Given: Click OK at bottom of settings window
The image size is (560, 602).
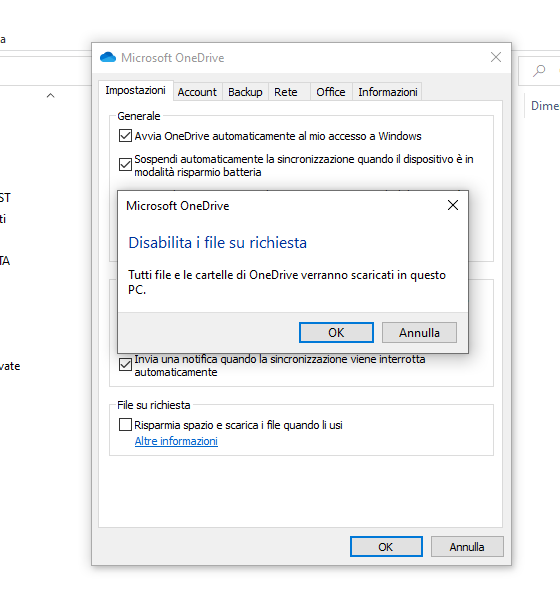Looking at the screenshot, I should point(386,547).
